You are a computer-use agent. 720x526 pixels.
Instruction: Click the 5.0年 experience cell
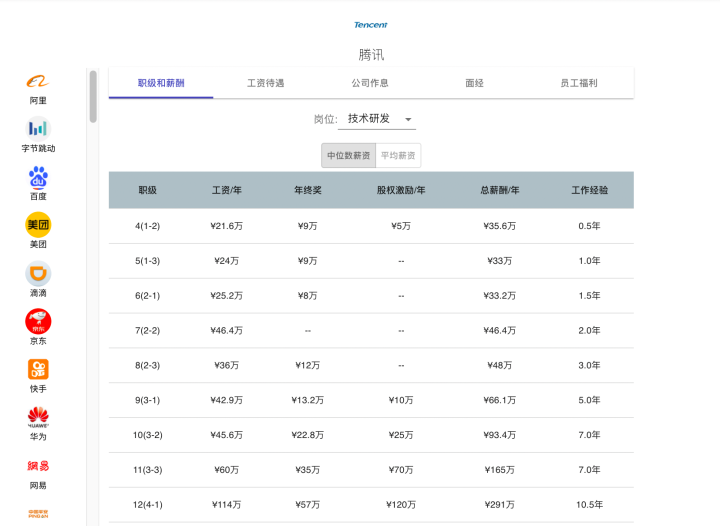pos(590,400)
